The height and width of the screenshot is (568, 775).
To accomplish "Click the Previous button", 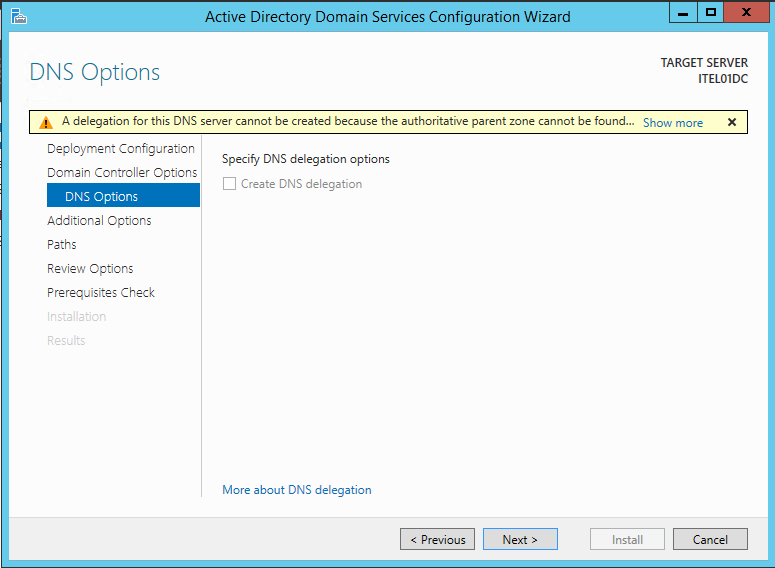I will (x=437, y=539).
